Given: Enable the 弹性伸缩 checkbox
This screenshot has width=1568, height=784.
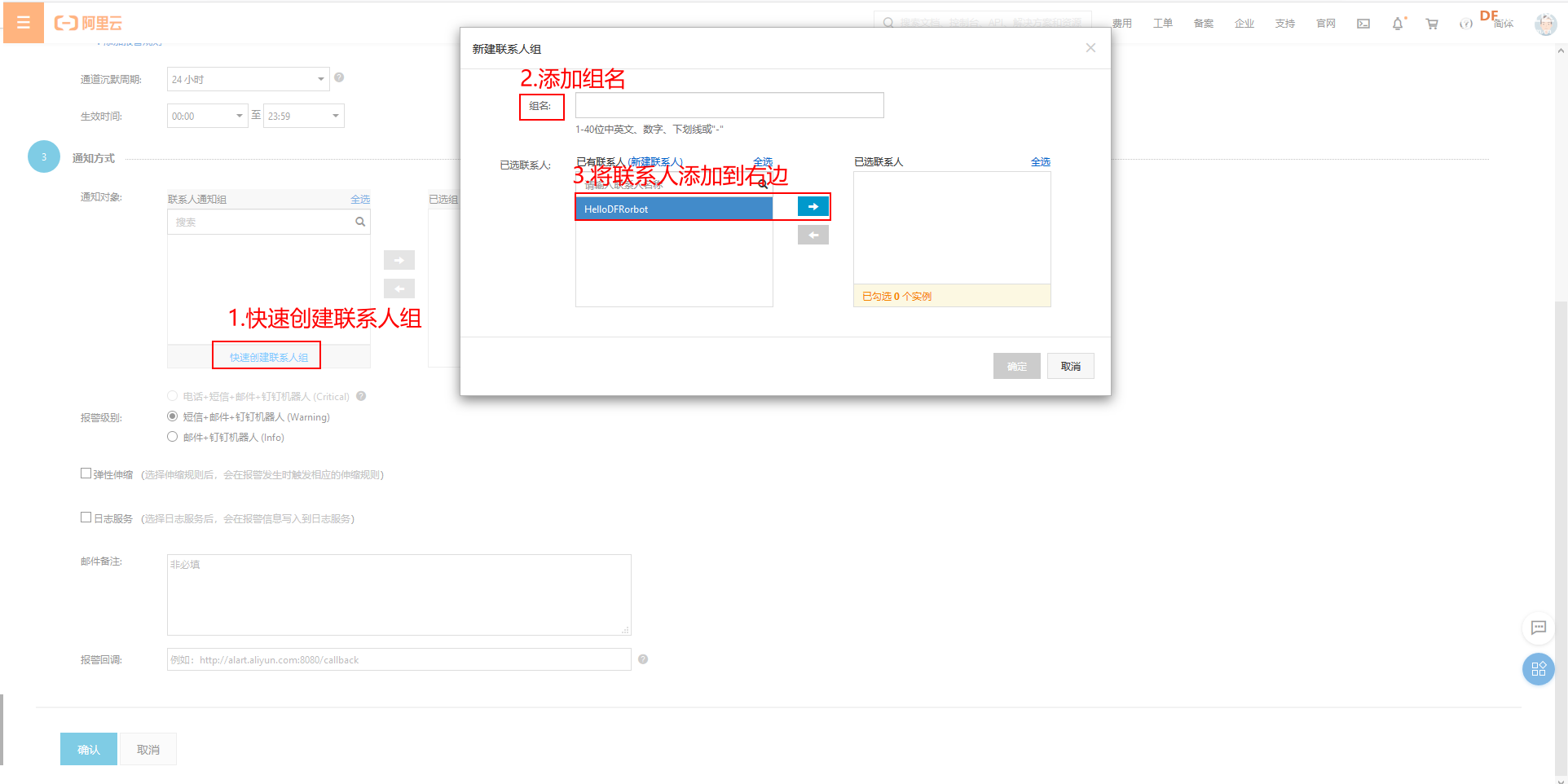Looking at the screenshot, I should coord(86,473).
